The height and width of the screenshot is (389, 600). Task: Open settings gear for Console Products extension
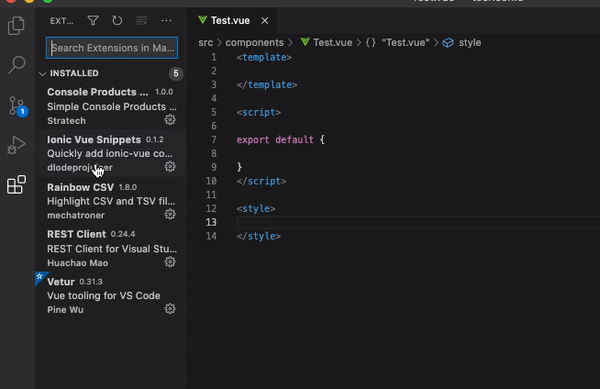tap(170, 120)
